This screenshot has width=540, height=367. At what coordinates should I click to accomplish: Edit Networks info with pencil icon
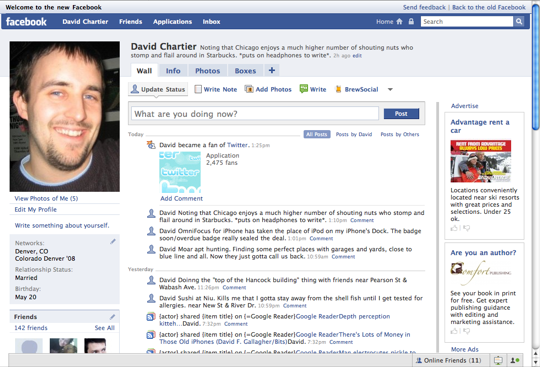pyautogui.click(x=113, y=242)
